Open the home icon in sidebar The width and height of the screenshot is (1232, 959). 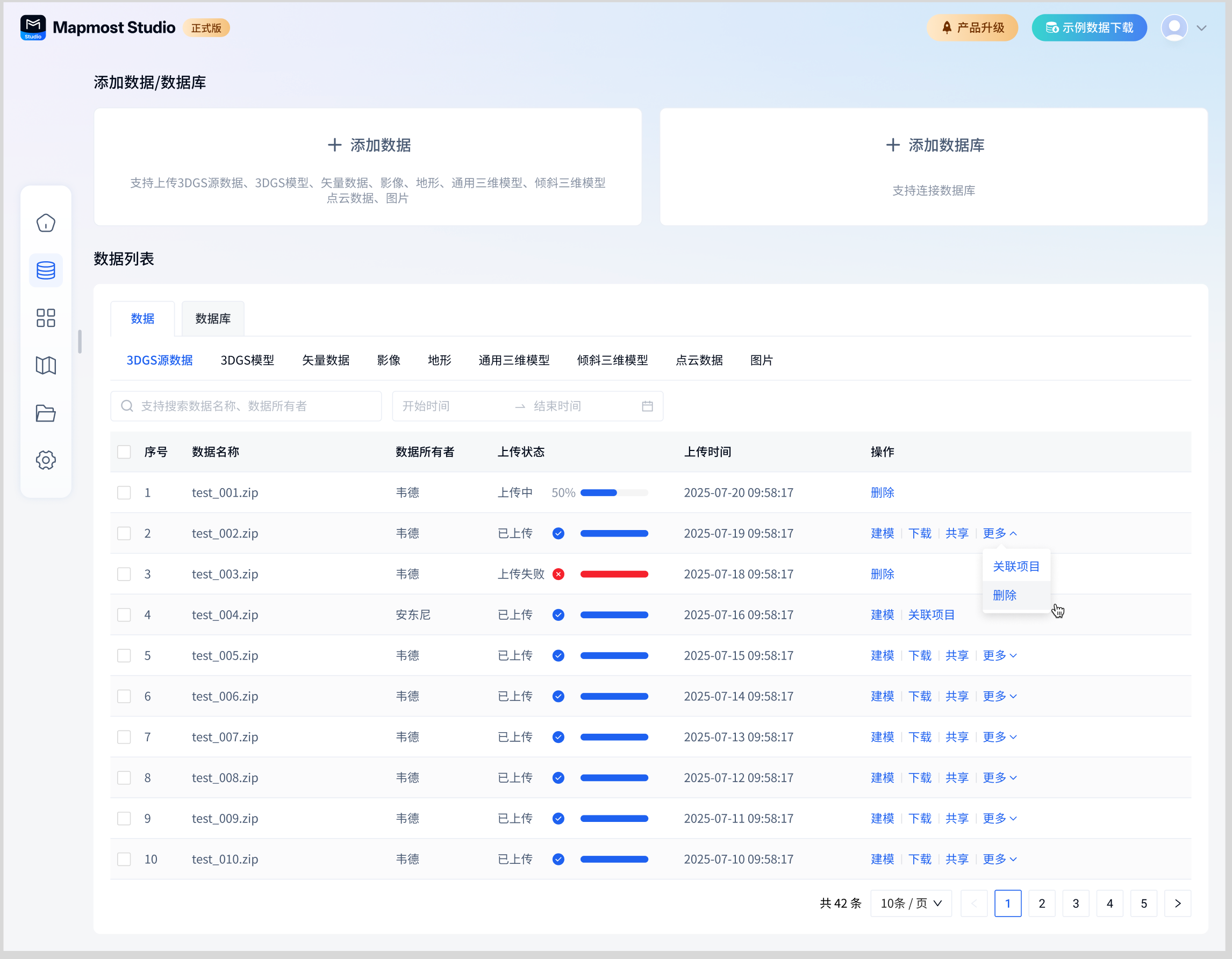click(46, 224)
